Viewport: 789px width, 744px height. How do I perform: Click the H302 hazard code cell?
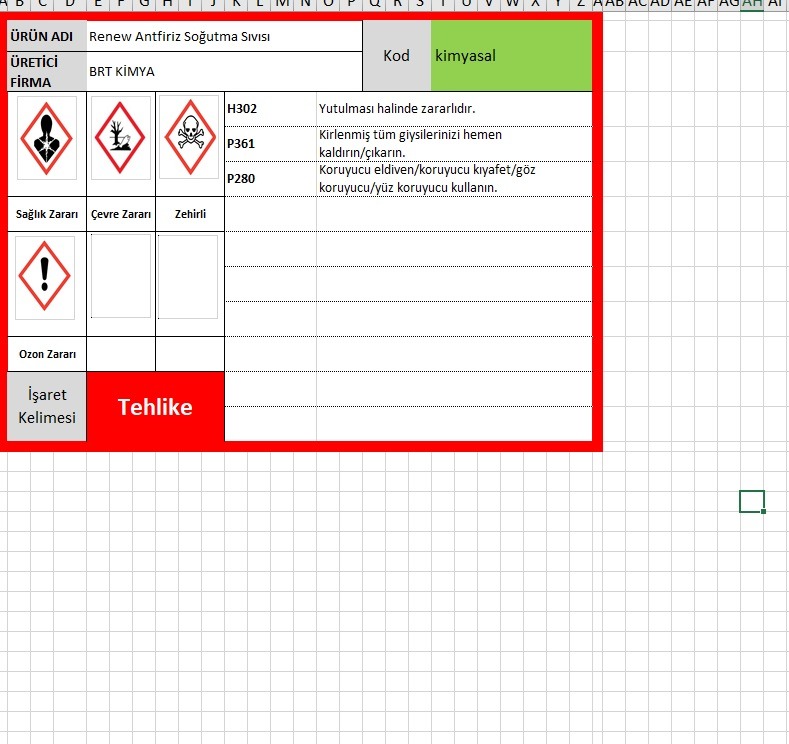point(271,109)
